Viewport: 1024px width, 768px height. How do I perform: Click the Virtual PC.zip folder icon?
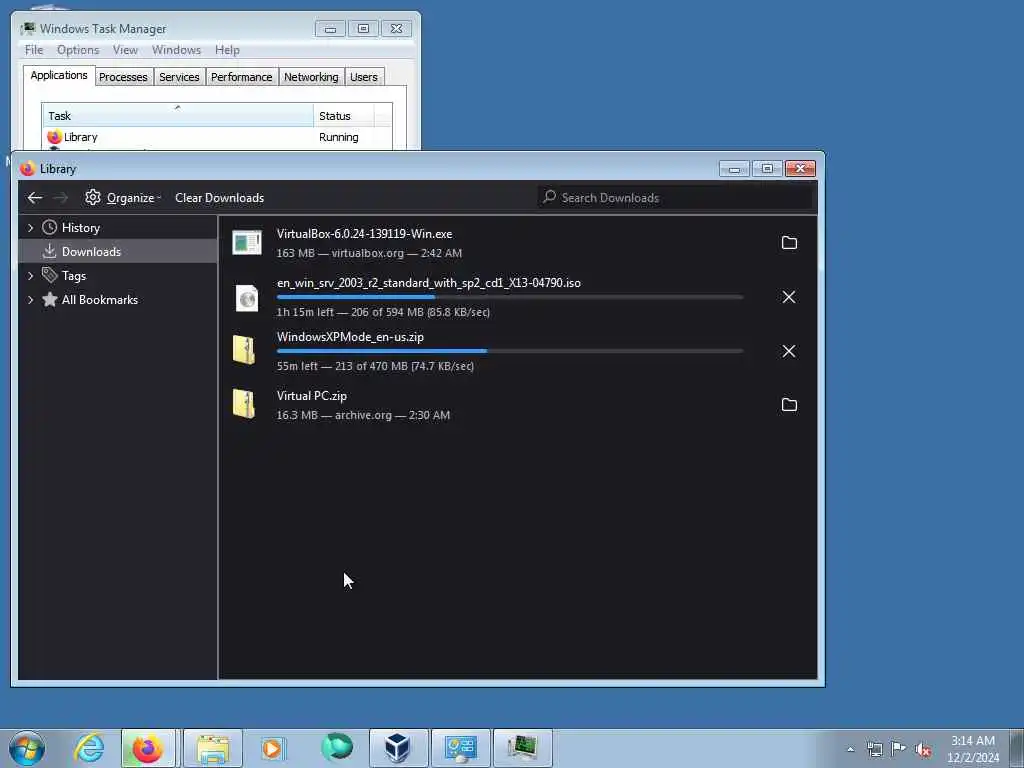click(244, 404)
